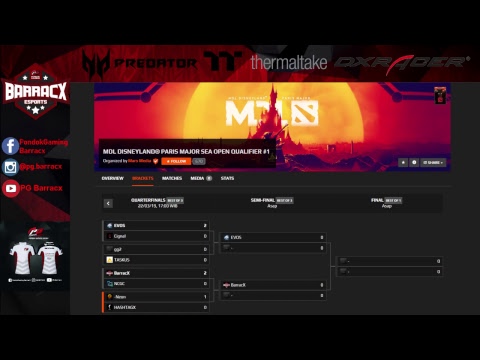The height and width of the screenshot is (360, 480).
Task: Click the Facebook icon in the overlay sidebar
Action: tap(10, 146)
